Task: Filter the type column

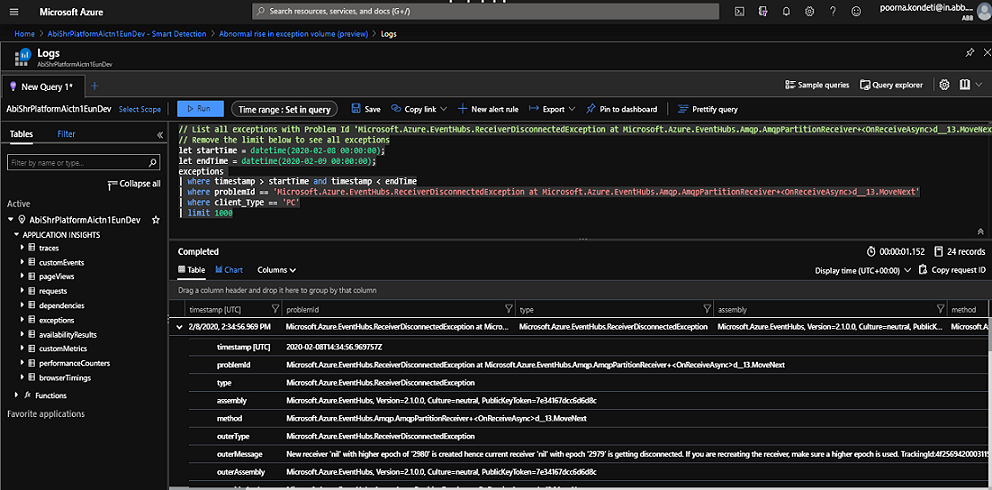Action: [x=707, y=309]
